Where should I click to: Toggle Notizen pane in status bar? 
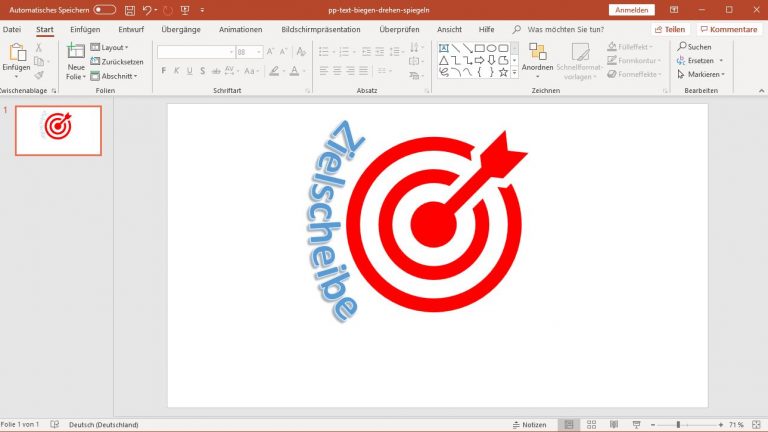pos(528,425)
